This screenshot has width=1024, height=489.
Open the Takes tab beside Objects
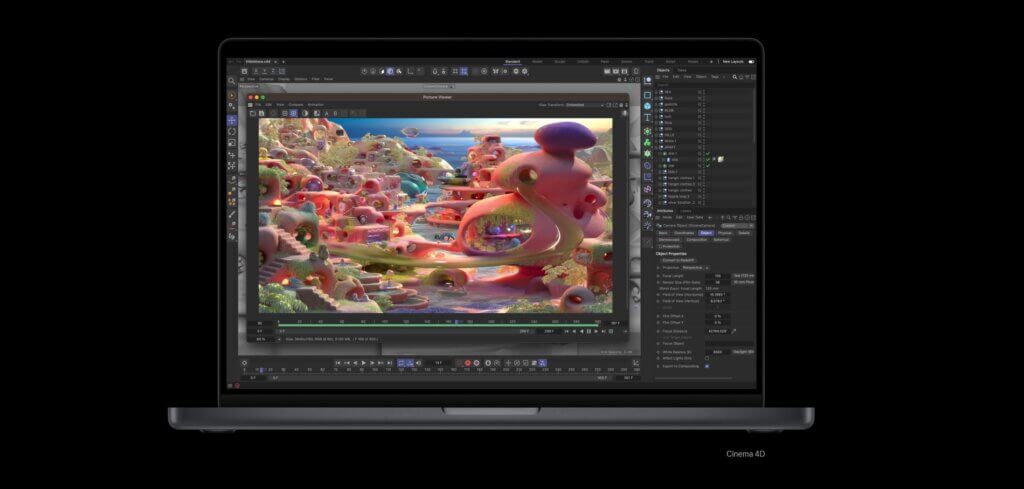point(682,70)
